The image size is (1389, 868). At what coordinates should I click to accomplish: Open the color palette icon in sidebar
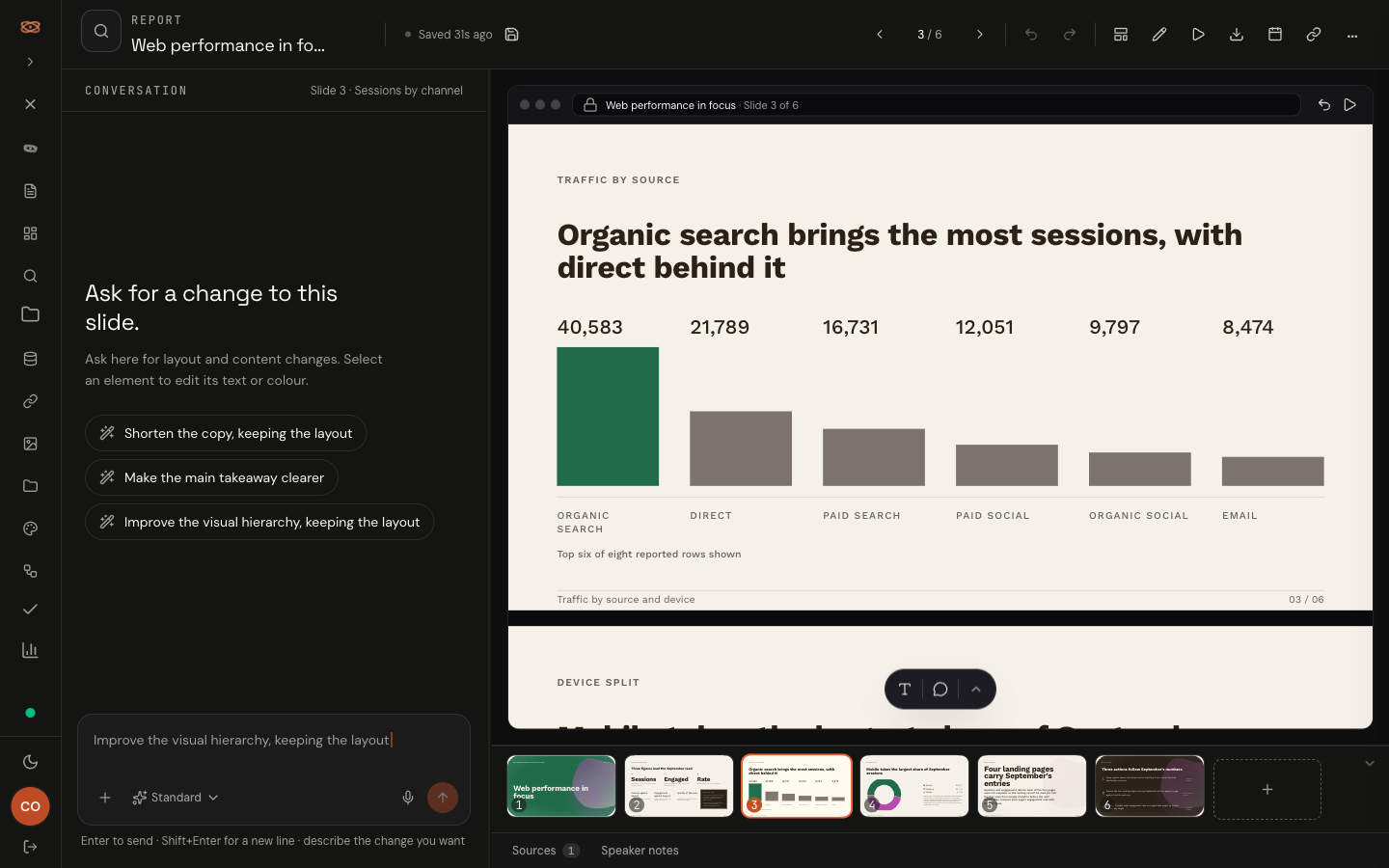[x=30, y=529]
